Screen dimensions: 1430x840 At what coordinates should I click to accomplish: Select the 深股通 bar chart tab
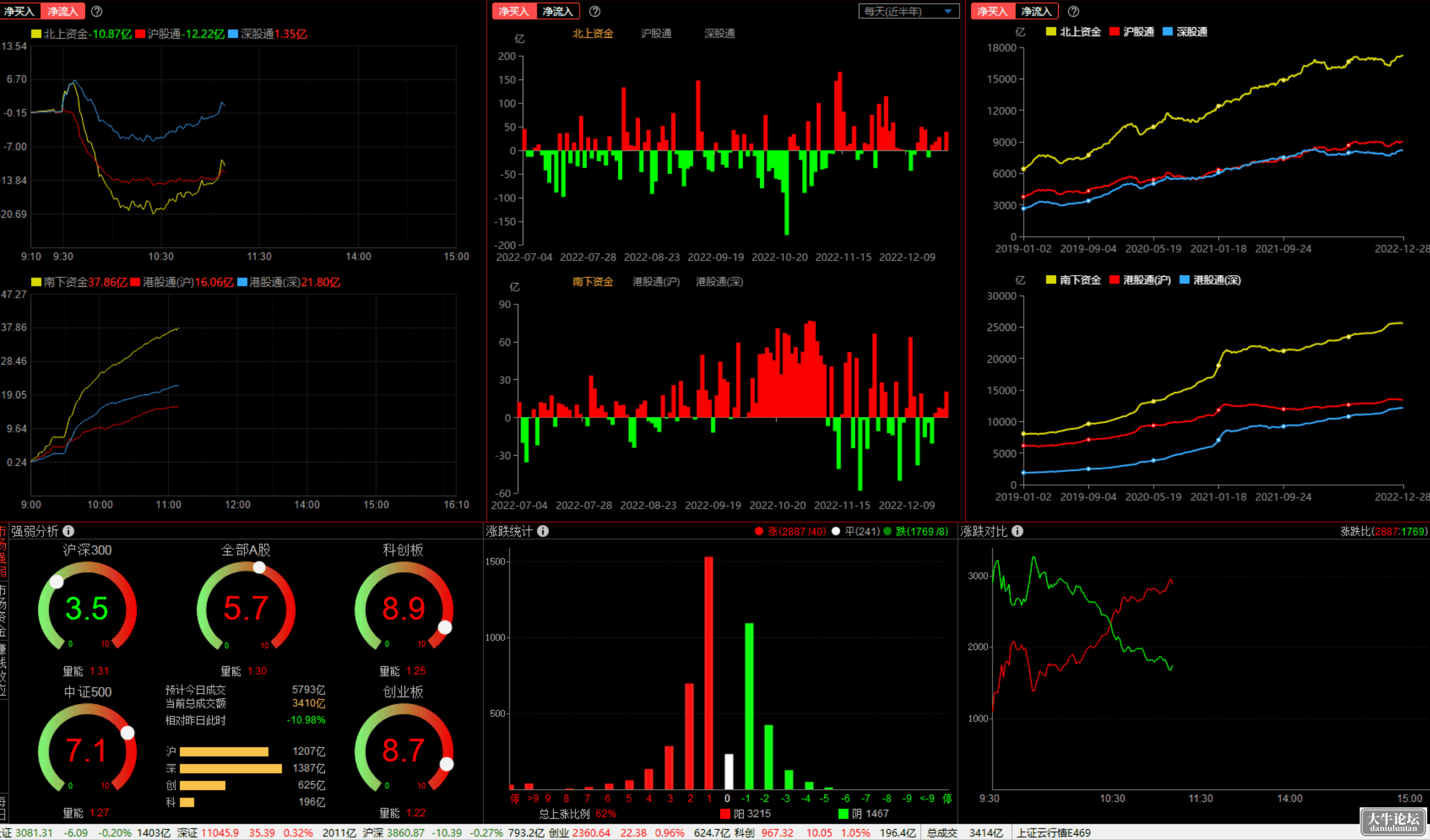point(720,33)
